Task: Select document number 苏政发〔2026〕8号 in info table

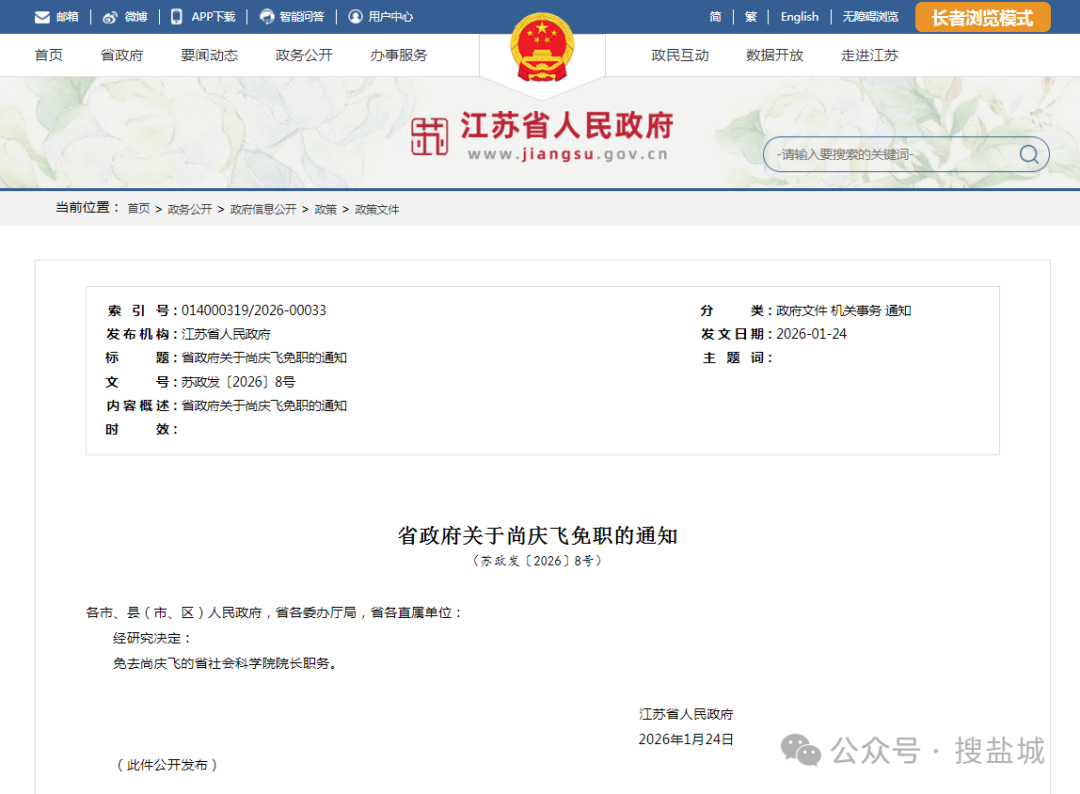Action: coord(238,382)
